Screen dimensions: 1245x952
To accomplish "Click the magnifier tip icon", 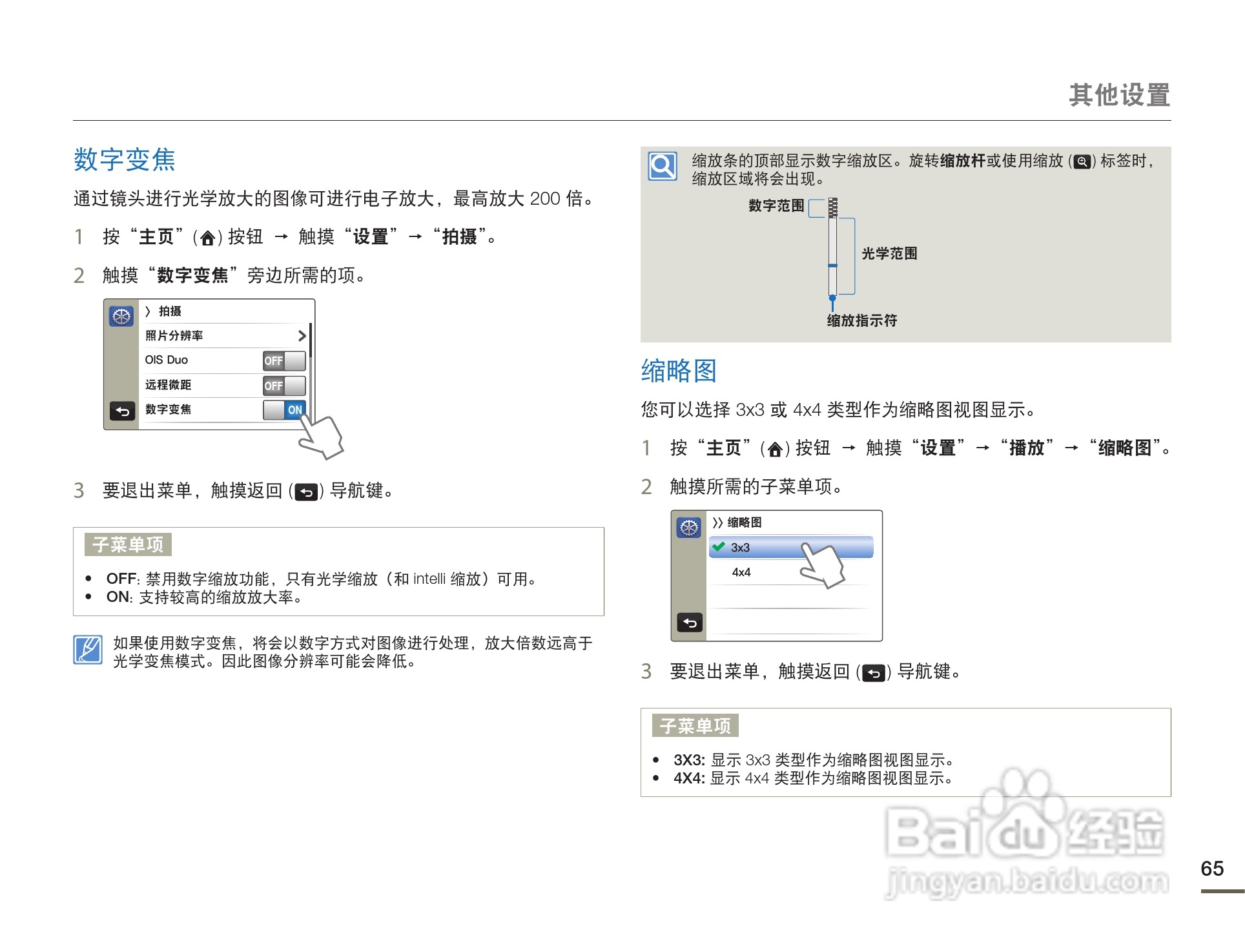I will 663,166.
